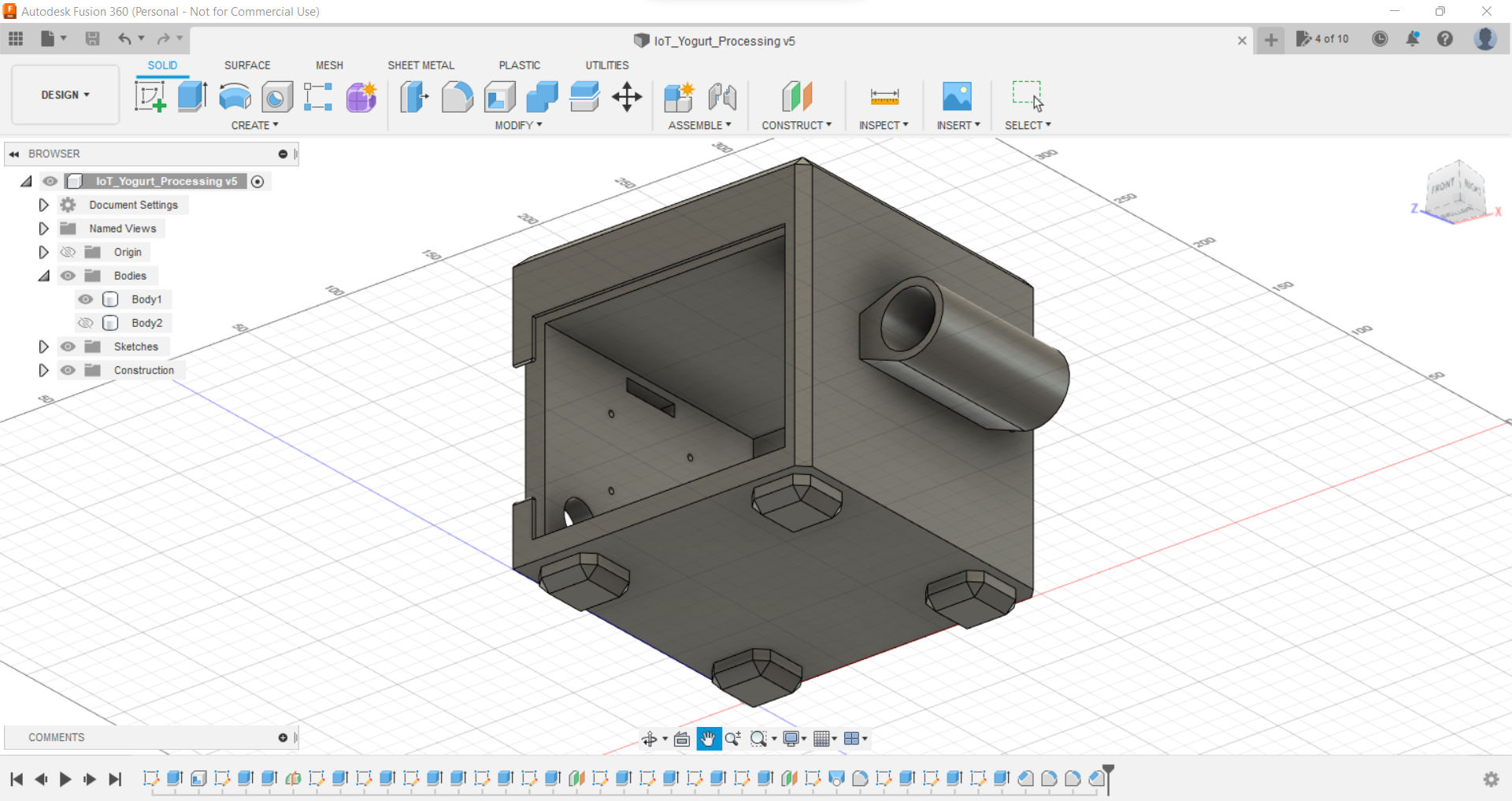
Task: Open the SHEET METAL tab
Action: [421, 65]
